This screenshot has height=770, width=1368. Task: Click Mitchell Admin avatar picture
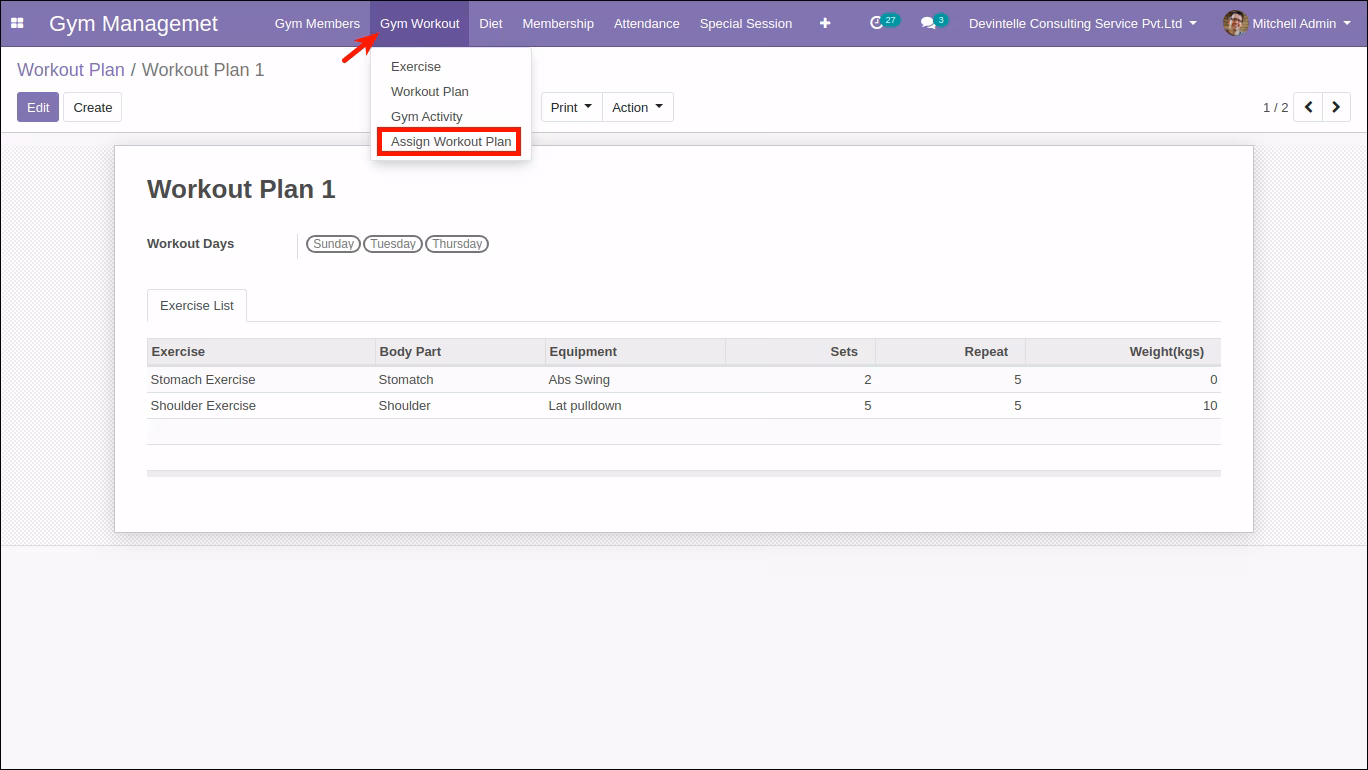coord(1235,23)
